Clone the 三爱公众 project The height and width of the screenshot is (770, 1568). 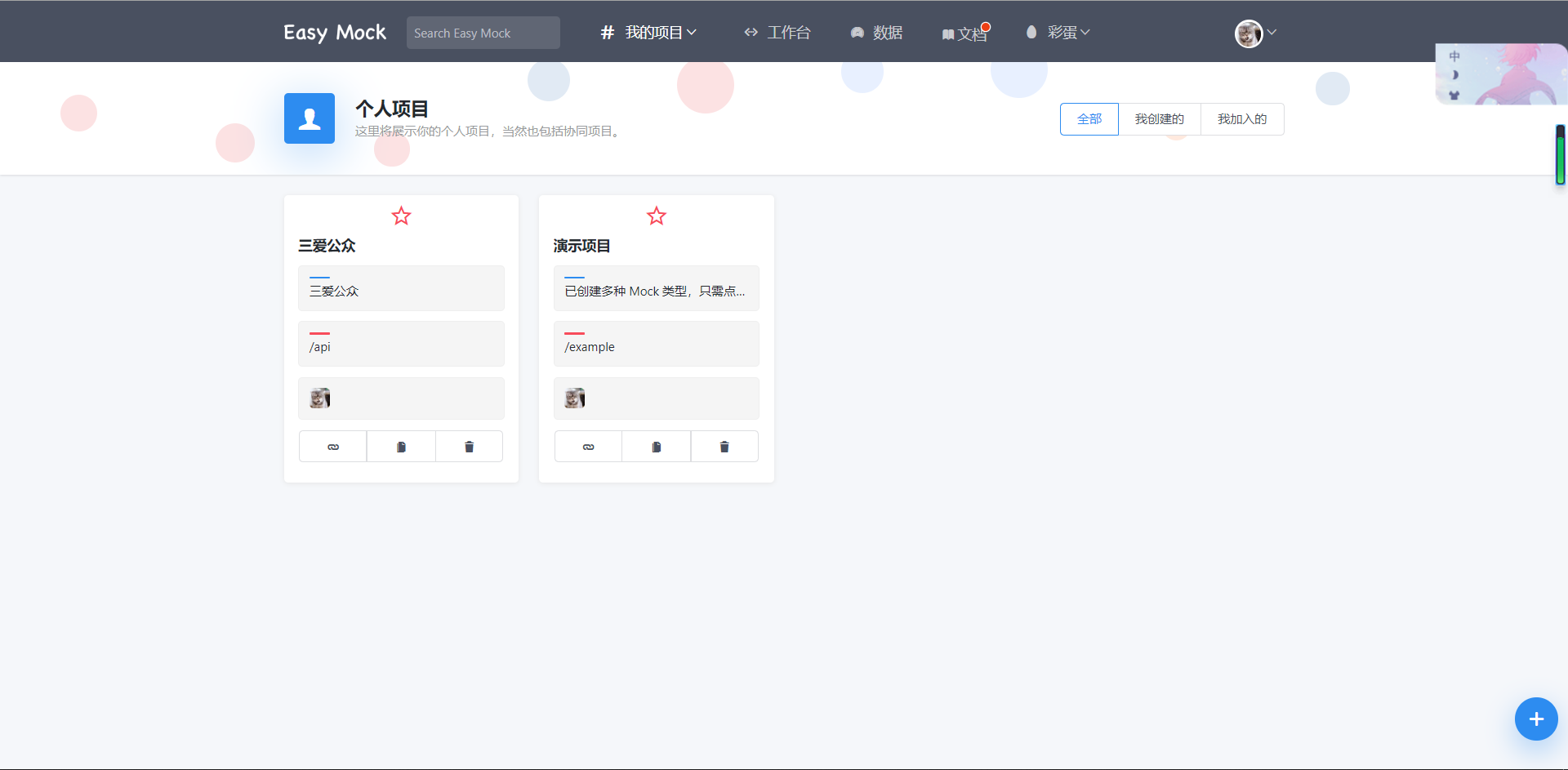[x=401, y=447]
